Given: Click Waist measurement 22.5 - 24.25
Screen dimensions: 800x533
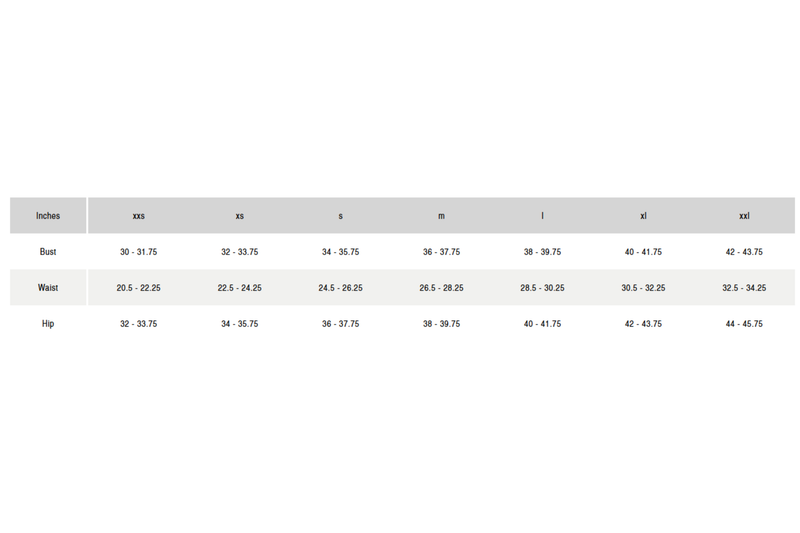Looking at the screenshot, I should pos(240,288).
